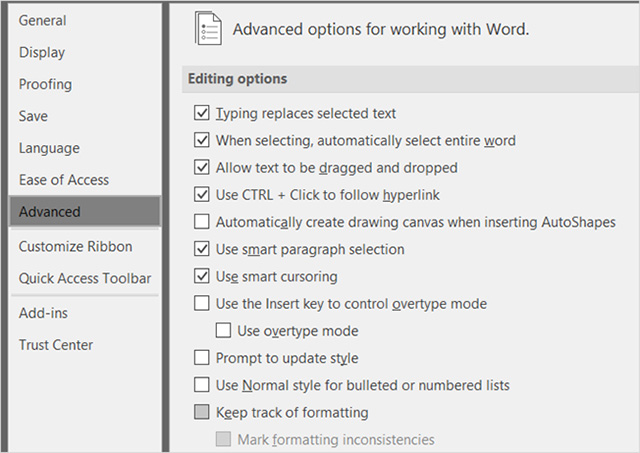
Task: Select Proofing in the sidebar
Action: [45, 84]
